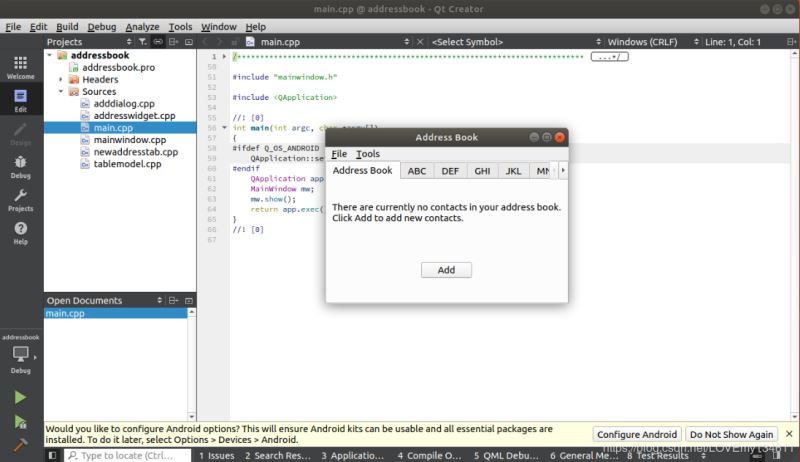Toggle editor synchronization link icon
The width and height of the screenshot is (800, 462).
point(159,42)
